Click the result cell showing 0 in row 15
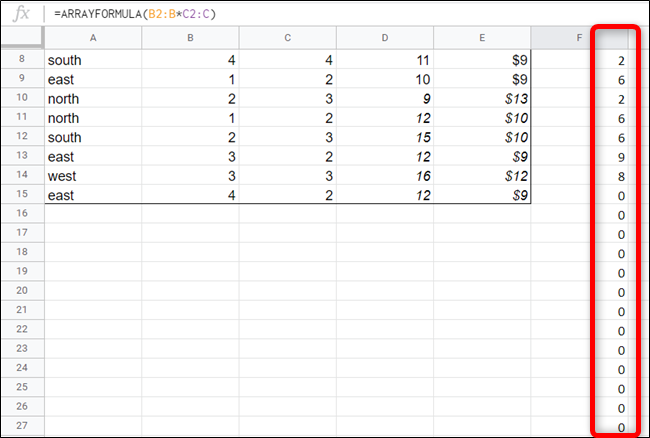Viewport: 650px width, 438px height. pyautogui.click(x=579, y=195)
